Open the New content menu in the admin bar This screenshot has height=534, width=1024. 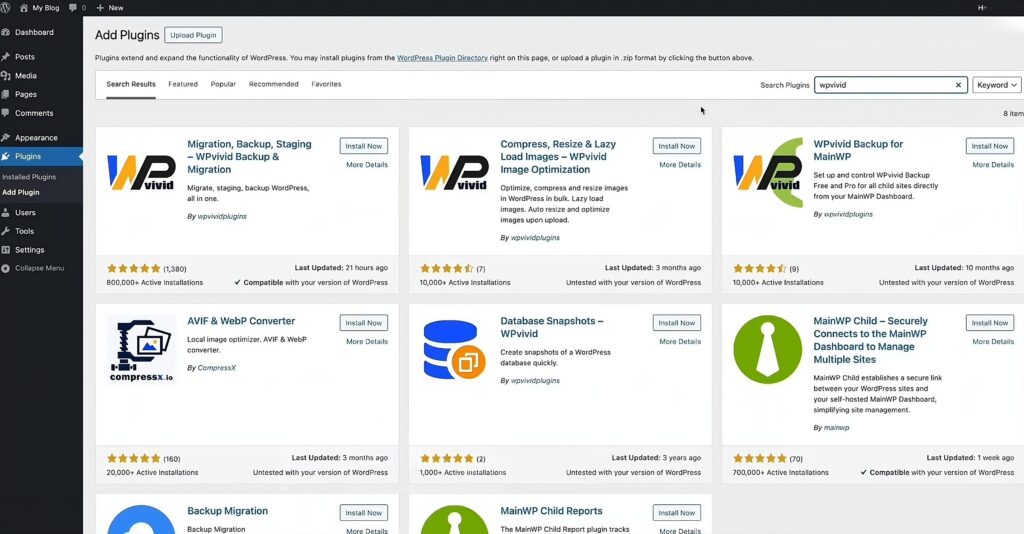(110, 8)
